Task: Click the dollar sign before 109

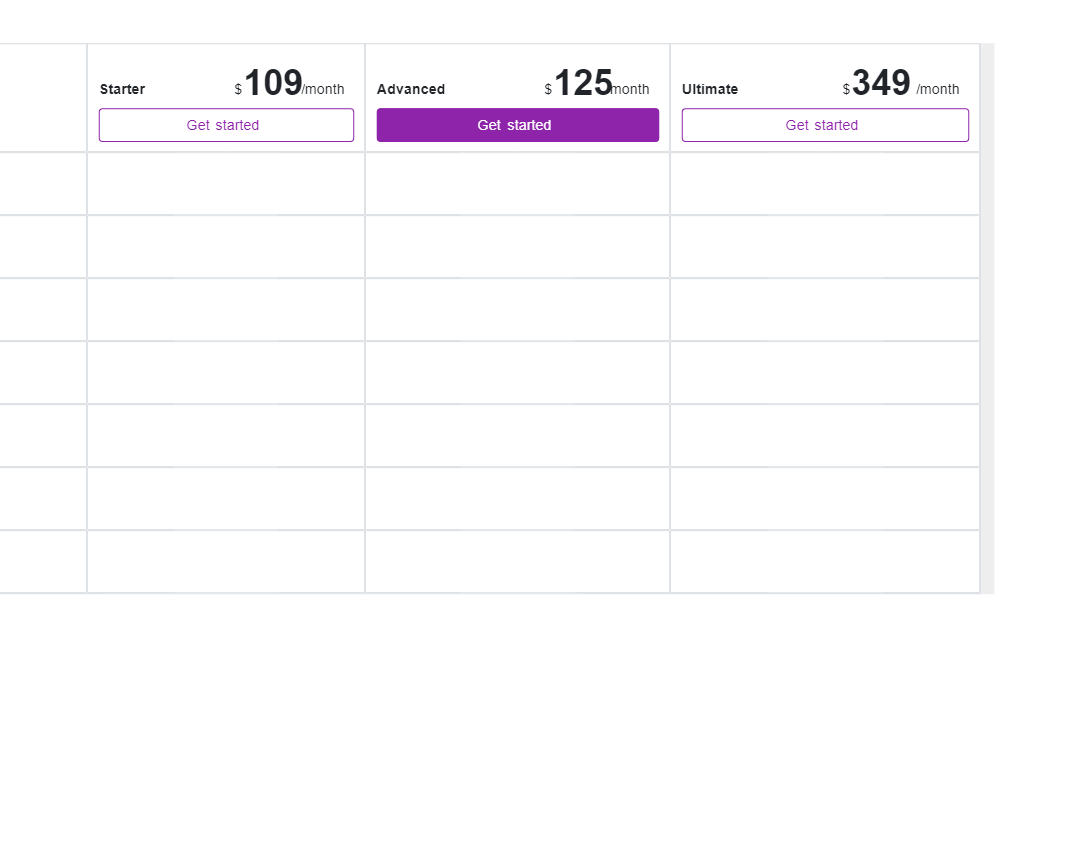Action: 238,90
